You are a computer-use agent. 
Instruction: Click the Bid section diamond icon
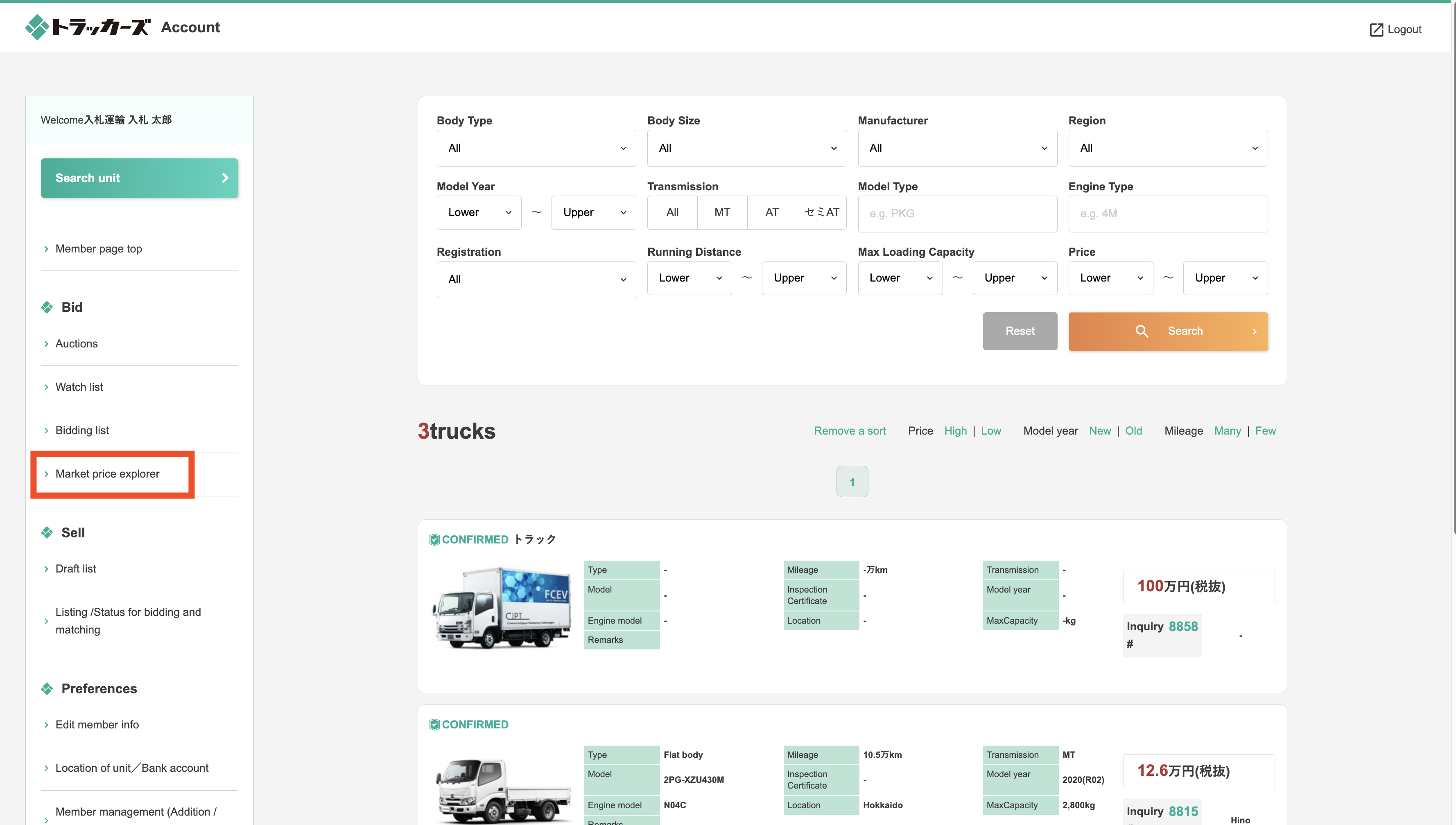(x=47, y=307)
